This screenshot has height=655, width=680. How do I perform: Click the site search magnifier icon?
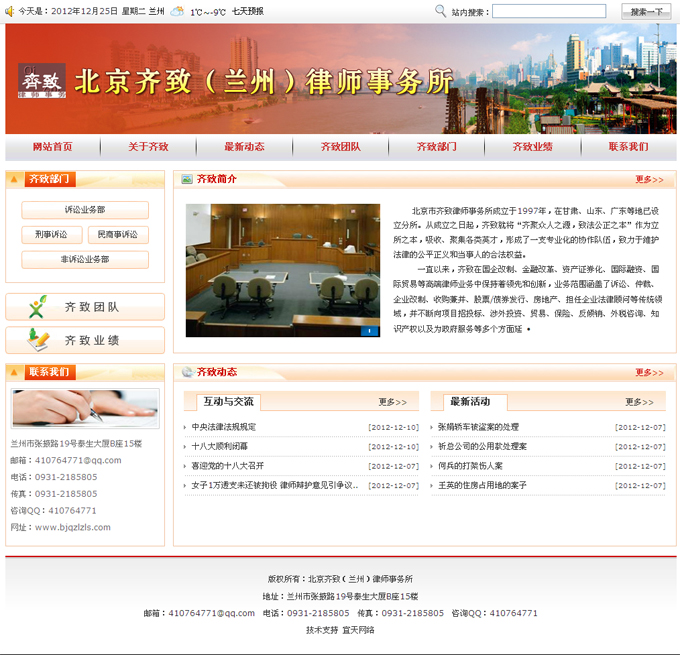point(441,11)
